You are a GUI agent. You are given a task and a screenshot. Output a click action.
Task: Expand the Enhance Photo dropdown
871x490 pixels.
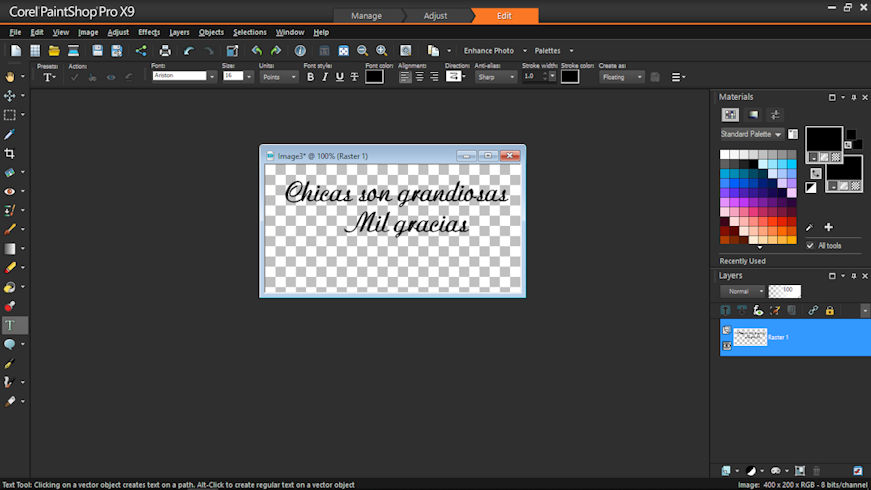tap(524, 51)
